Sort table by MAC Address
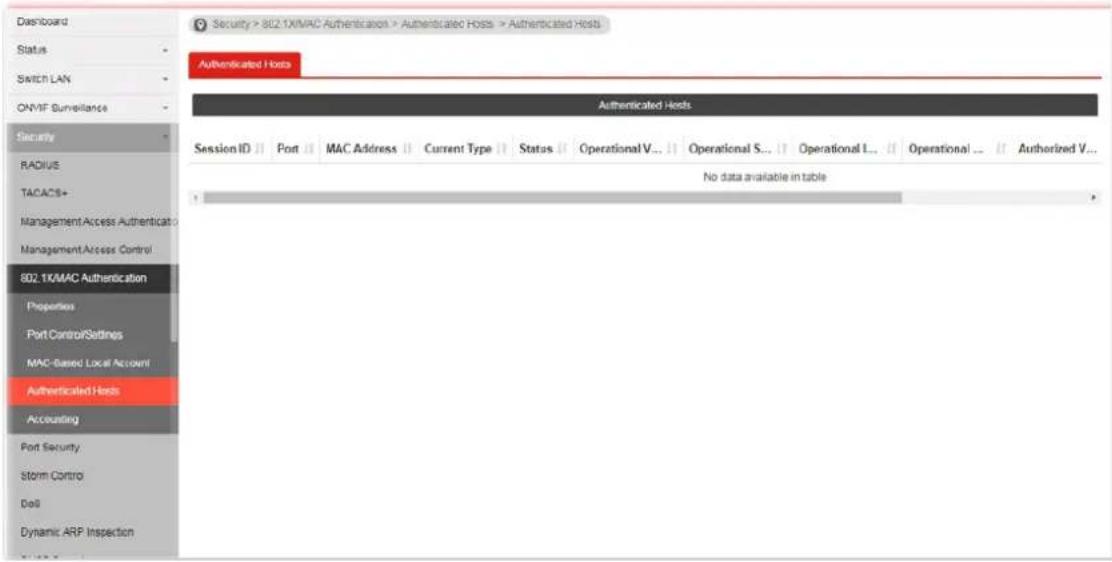 368,150
